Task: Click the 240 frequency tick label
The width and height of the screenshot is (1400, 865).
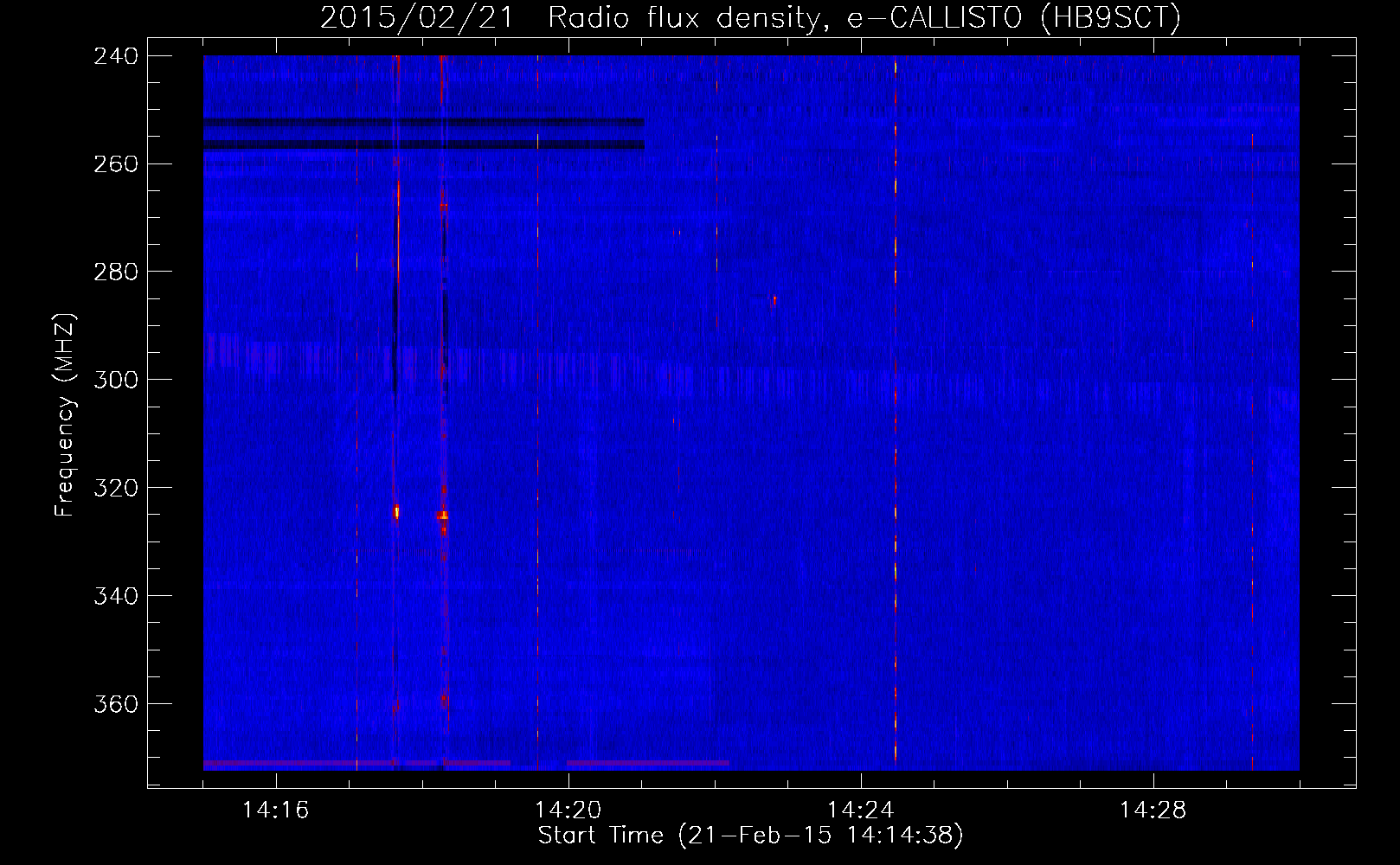Action: [x=114, y=55]
